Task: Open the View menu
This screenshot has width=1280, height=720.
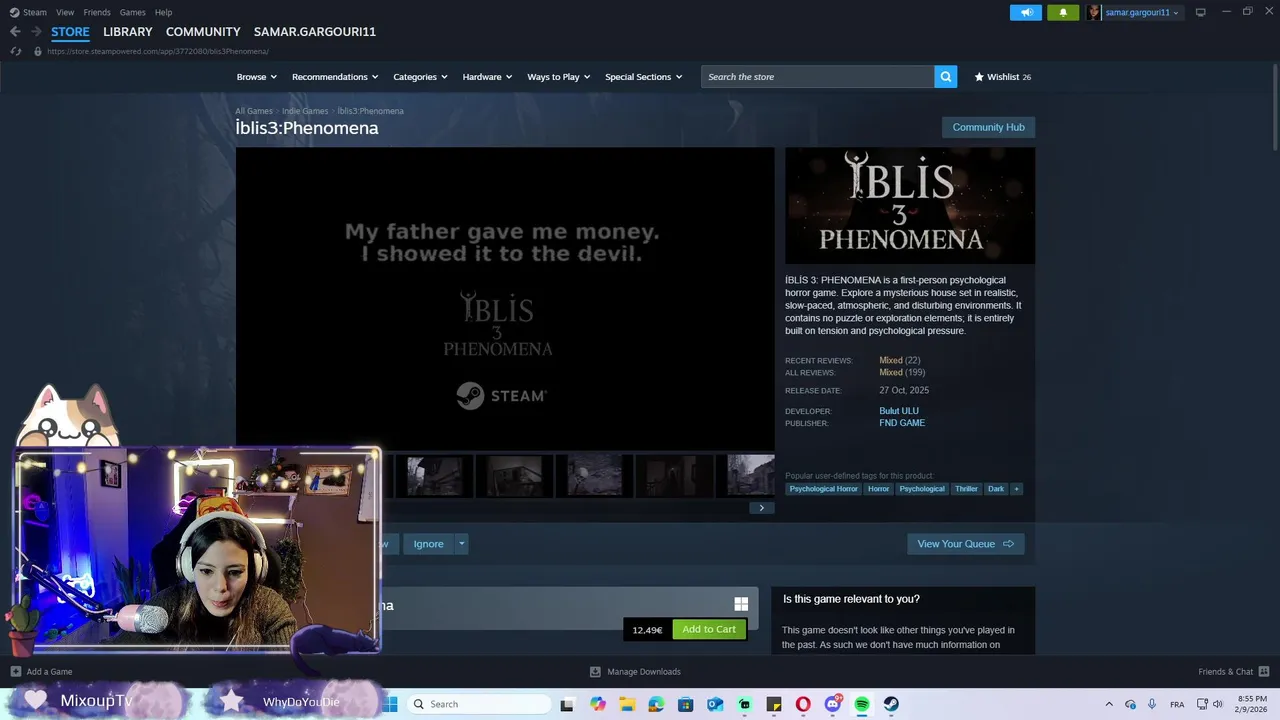Action: click(x=65, y=12)
